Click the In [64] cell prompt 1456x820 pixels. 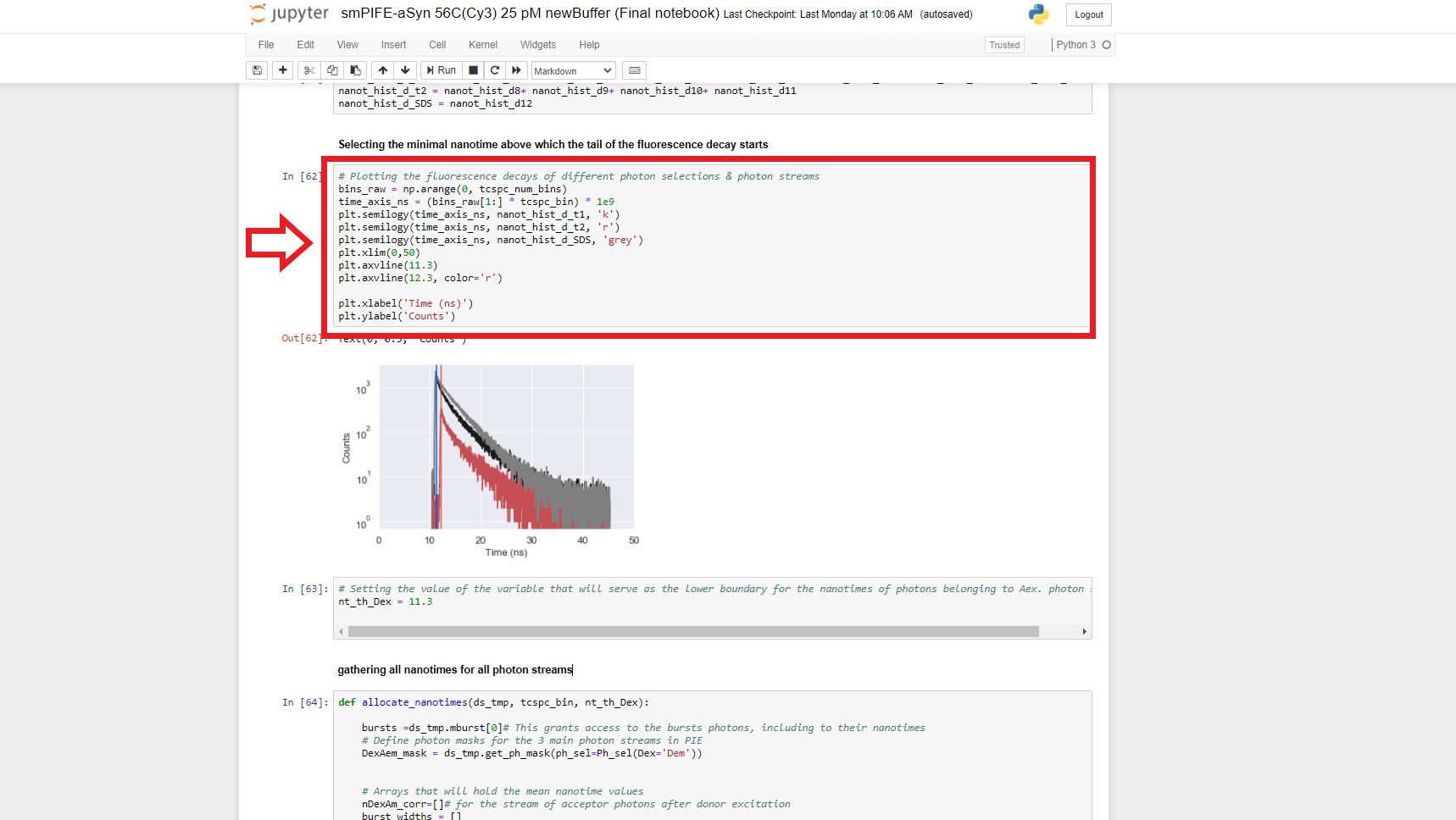point(304,702)
